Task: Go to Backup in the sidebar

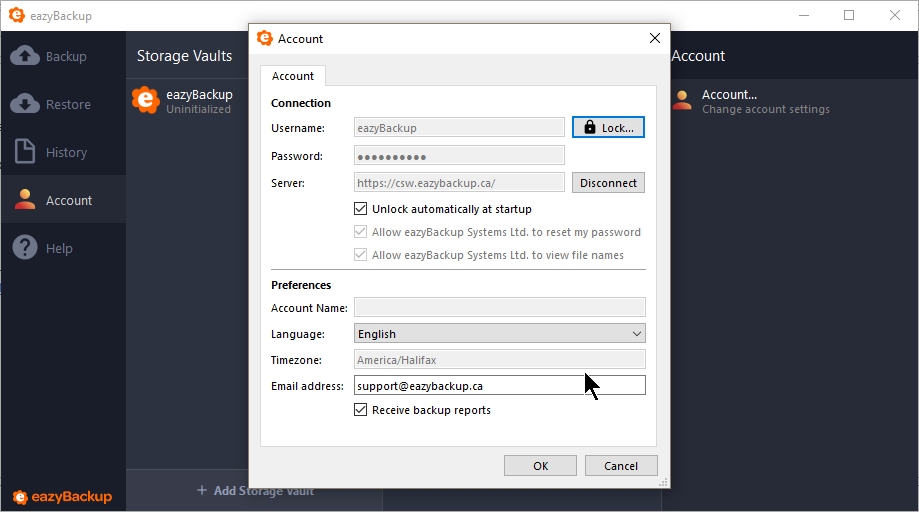Action: [x=63, y=56]
